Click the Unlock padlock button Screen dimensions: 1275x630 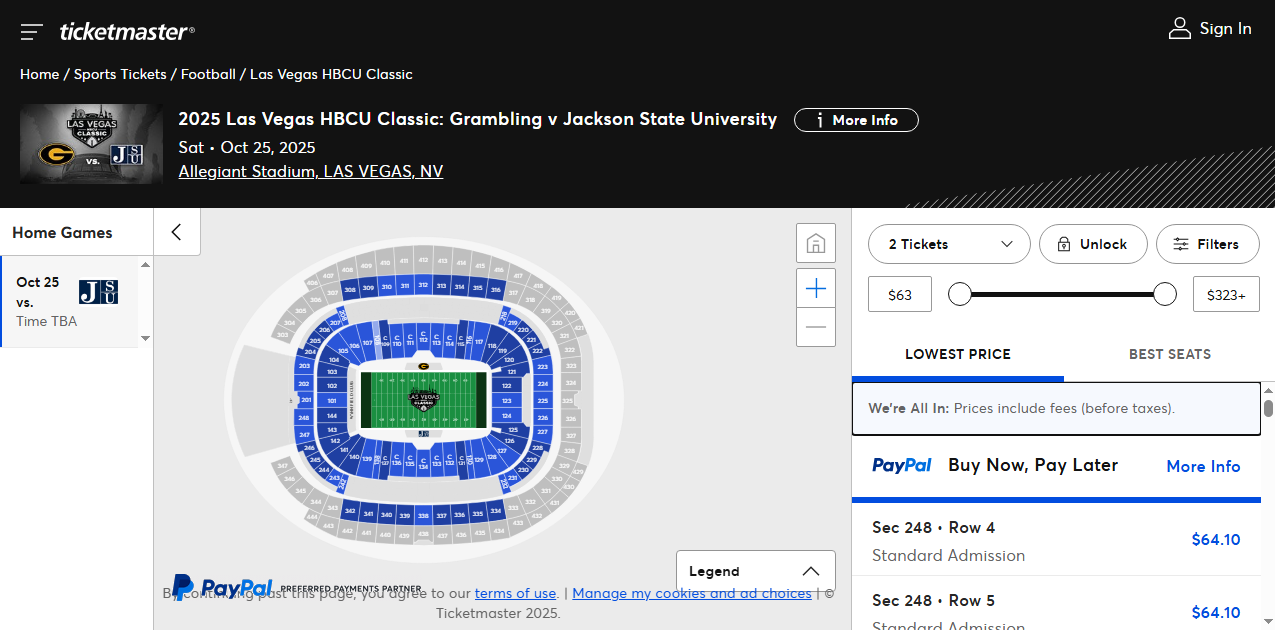click(1092, 244)
